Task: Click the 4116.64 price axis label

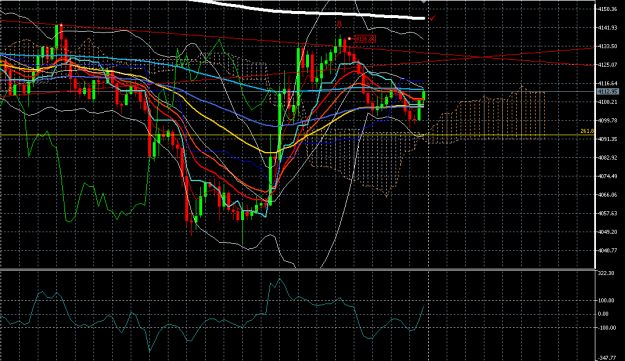Action: [607, 83]
